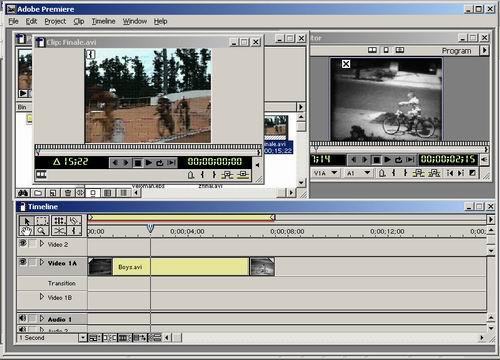The height and width of the screenshot is (360, 500).
Task: Open the Window menu
Action: 135,21
